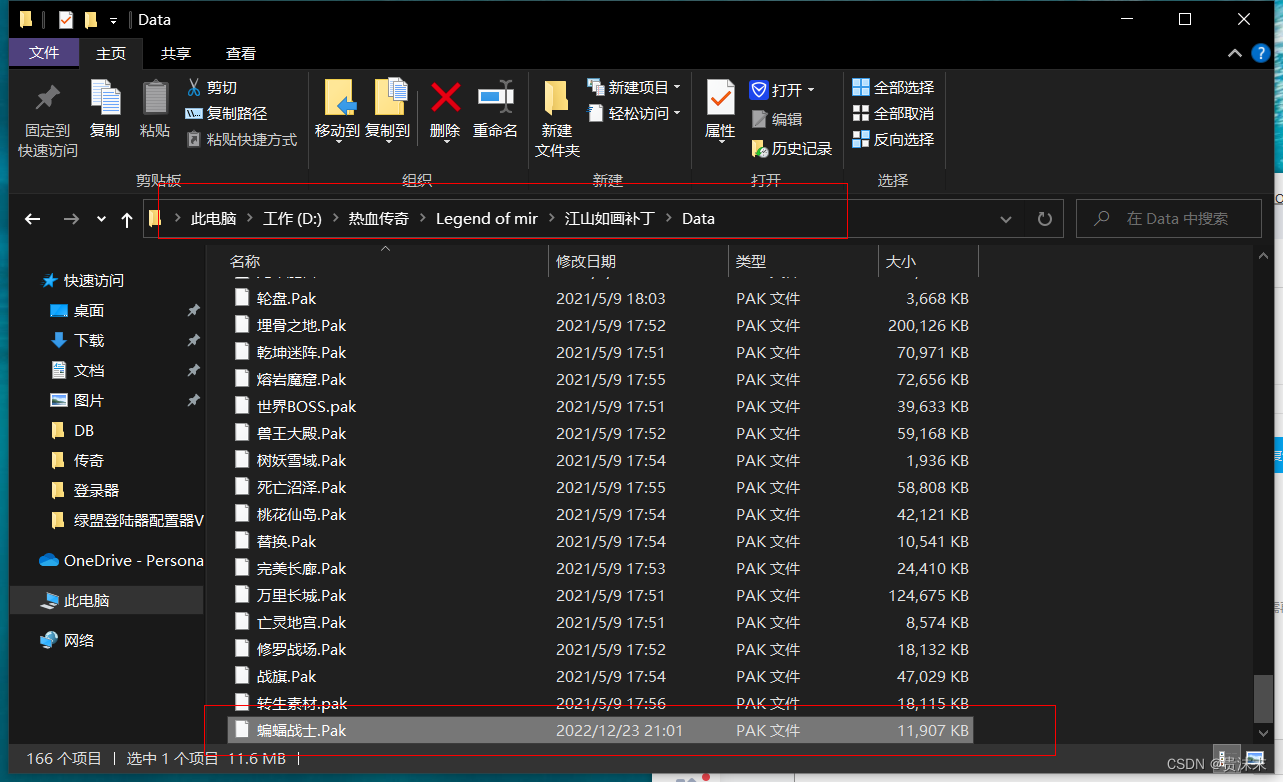Open recent locations dropdown arrow

[x=101, y=219]
